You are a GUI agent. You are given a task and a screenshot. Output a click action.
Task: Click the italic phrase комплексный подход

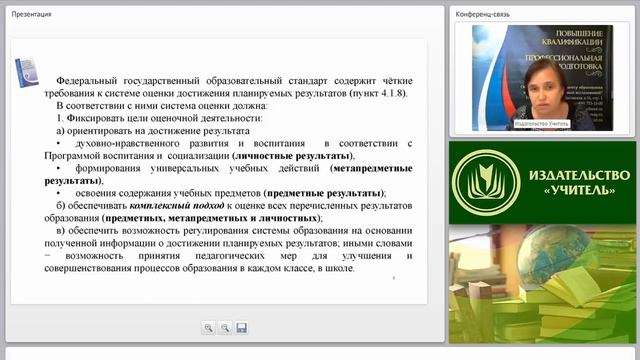(x=177, y=205)
